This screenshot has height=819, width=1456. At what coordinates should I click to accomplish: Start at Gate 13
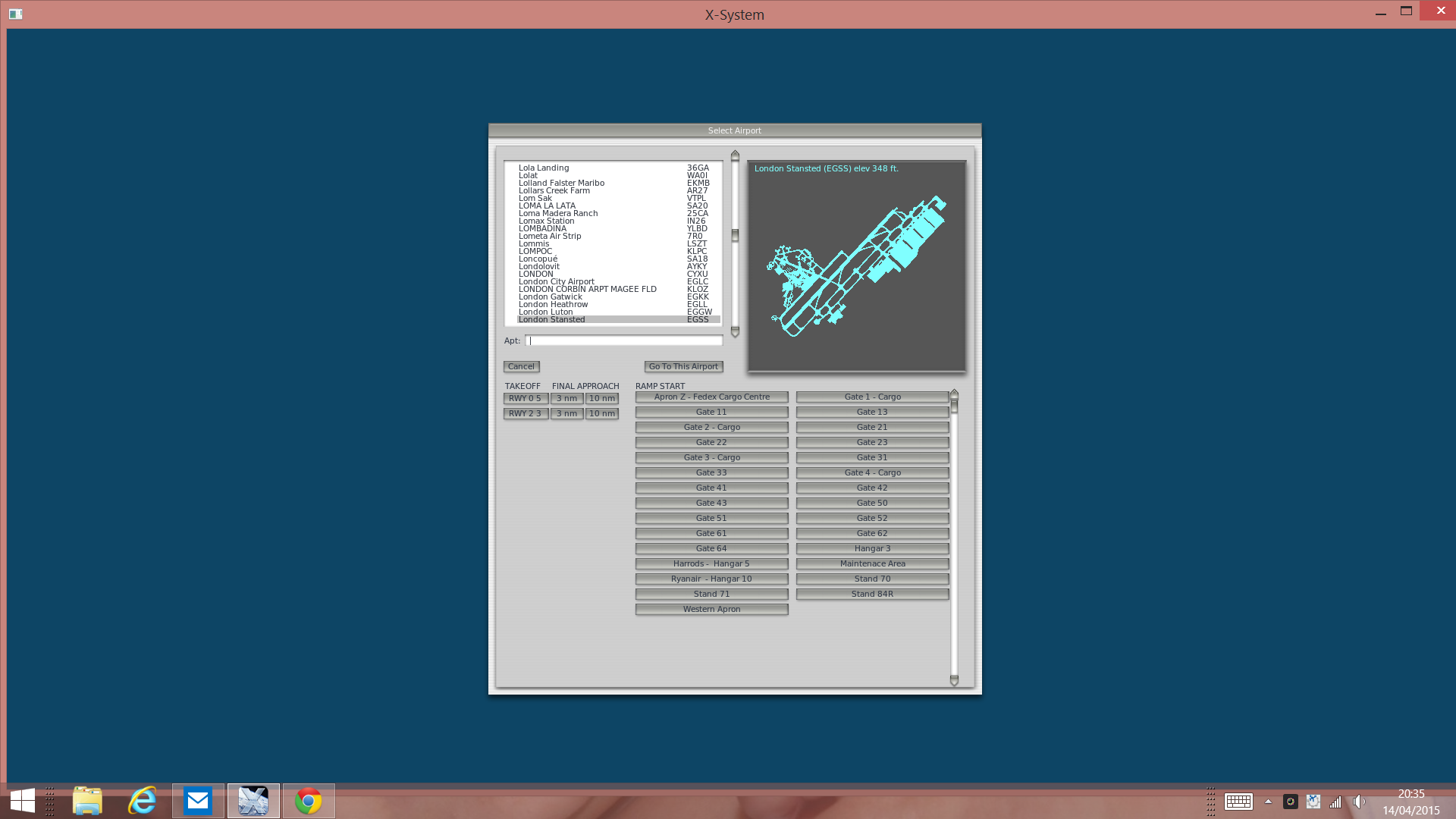(x=873, y=412)
